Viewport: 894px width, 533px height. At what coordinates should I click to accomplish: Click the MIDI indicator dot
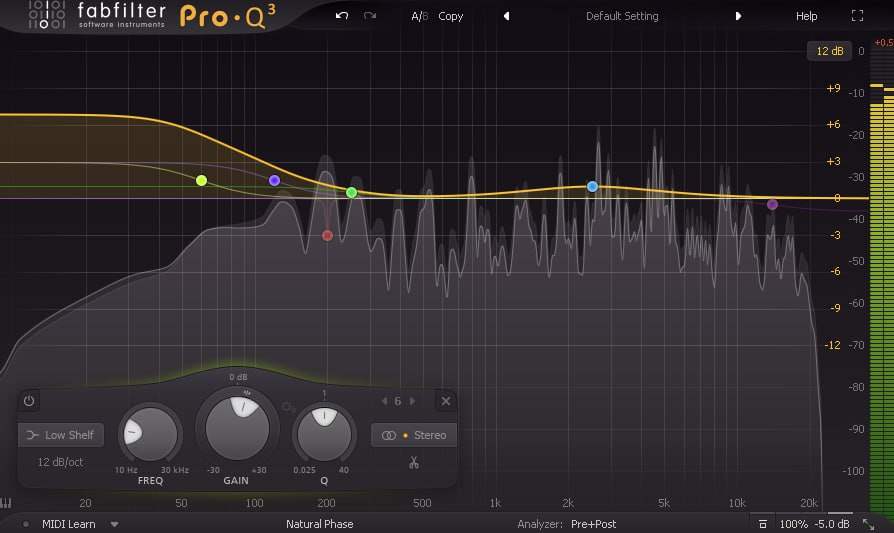coord(26,524)
